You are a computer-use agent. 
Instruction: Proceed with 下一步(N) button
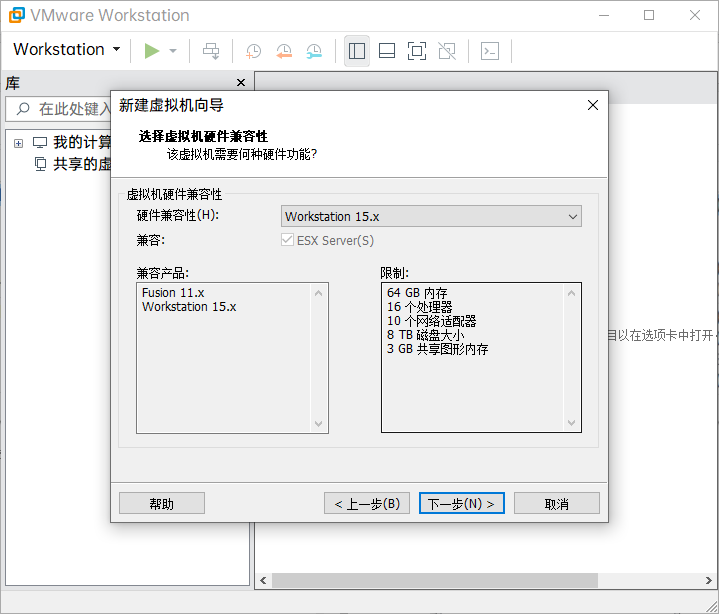coord(462,503)
